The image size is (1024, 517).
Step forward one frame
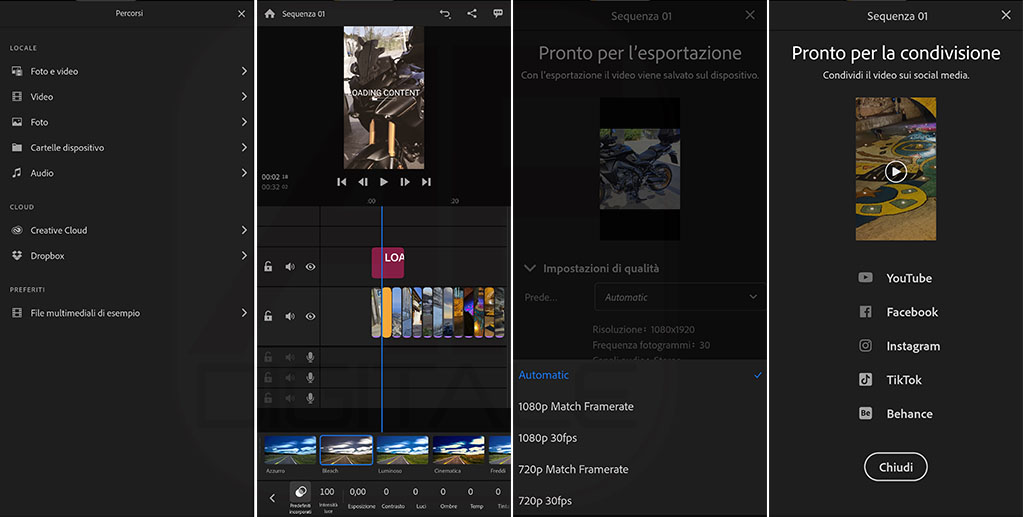coord(405,182)
